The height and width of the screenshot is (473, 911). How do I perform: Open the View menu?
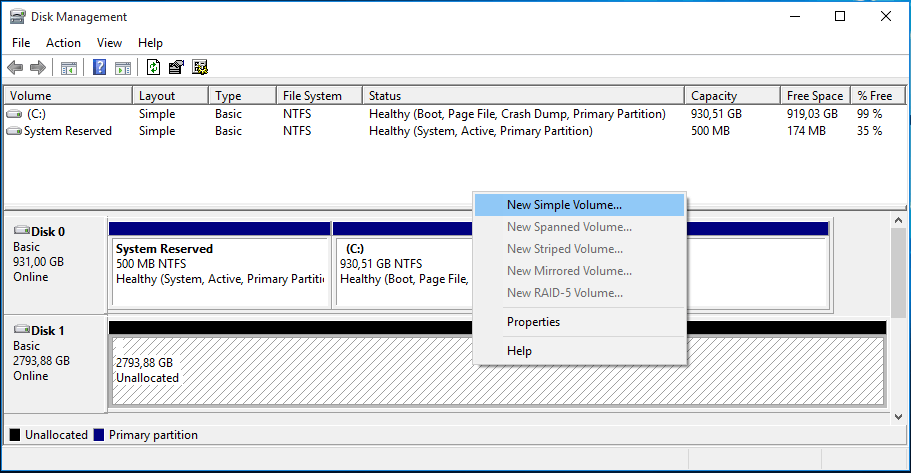click(110, 43)
